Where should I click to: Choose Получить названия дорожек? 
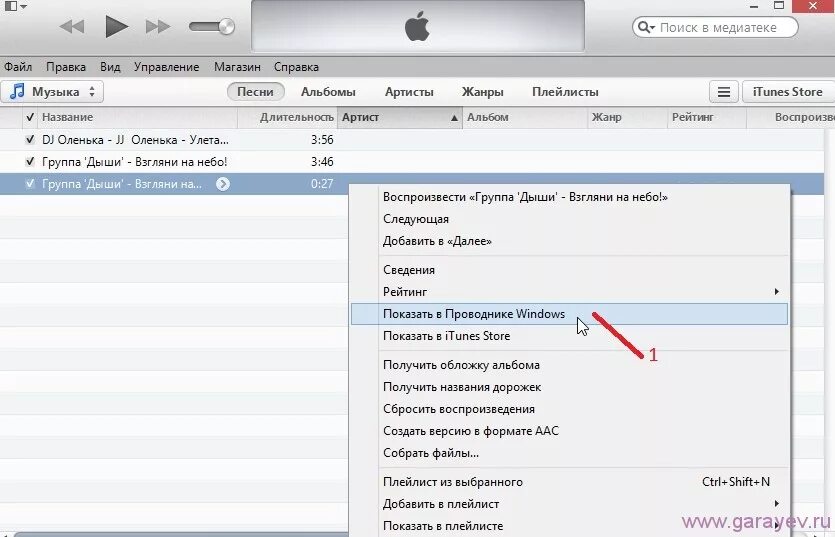[569, 387]
